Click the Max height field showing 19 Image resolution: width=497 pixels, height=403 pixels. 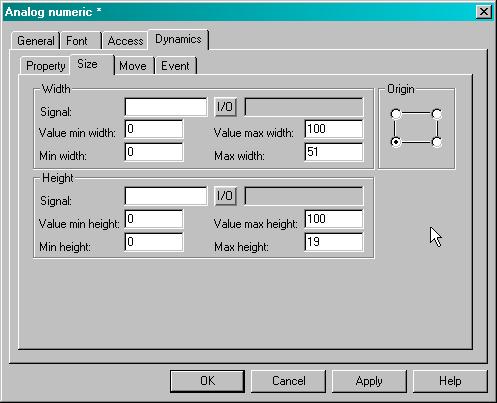334,242
